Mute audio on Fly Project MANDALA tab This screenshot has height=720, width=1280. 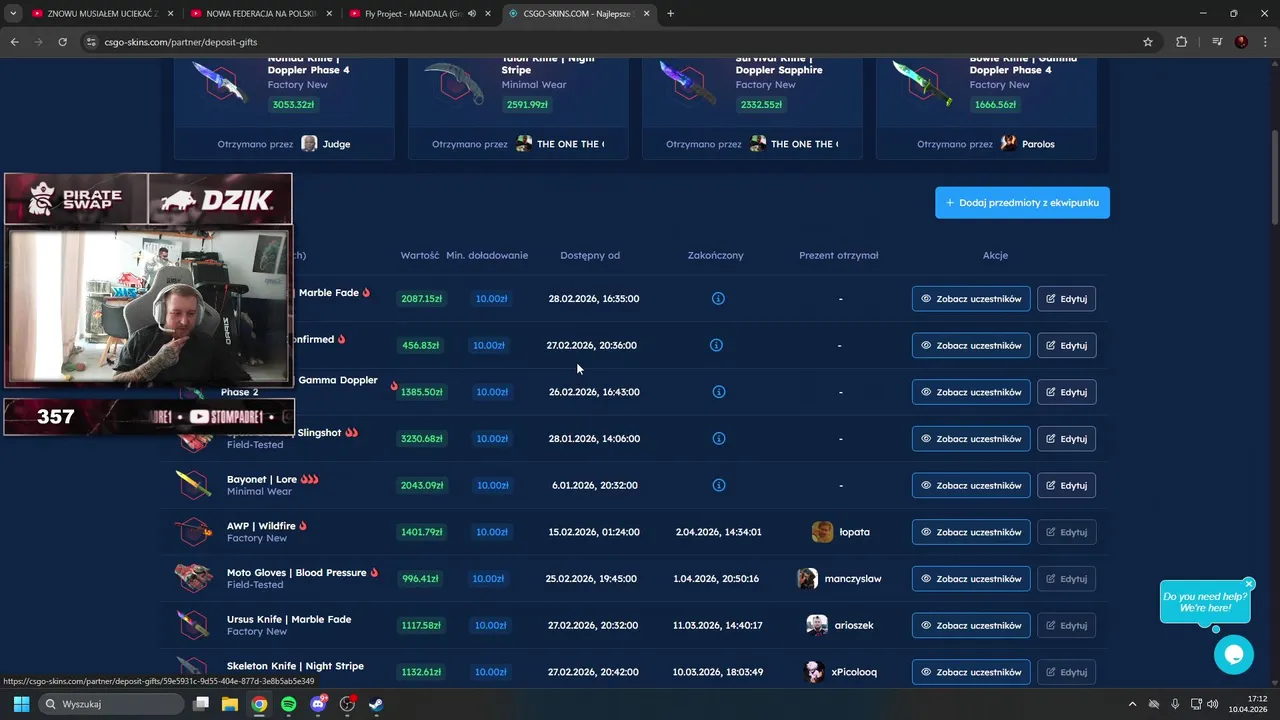click(472, 14)
